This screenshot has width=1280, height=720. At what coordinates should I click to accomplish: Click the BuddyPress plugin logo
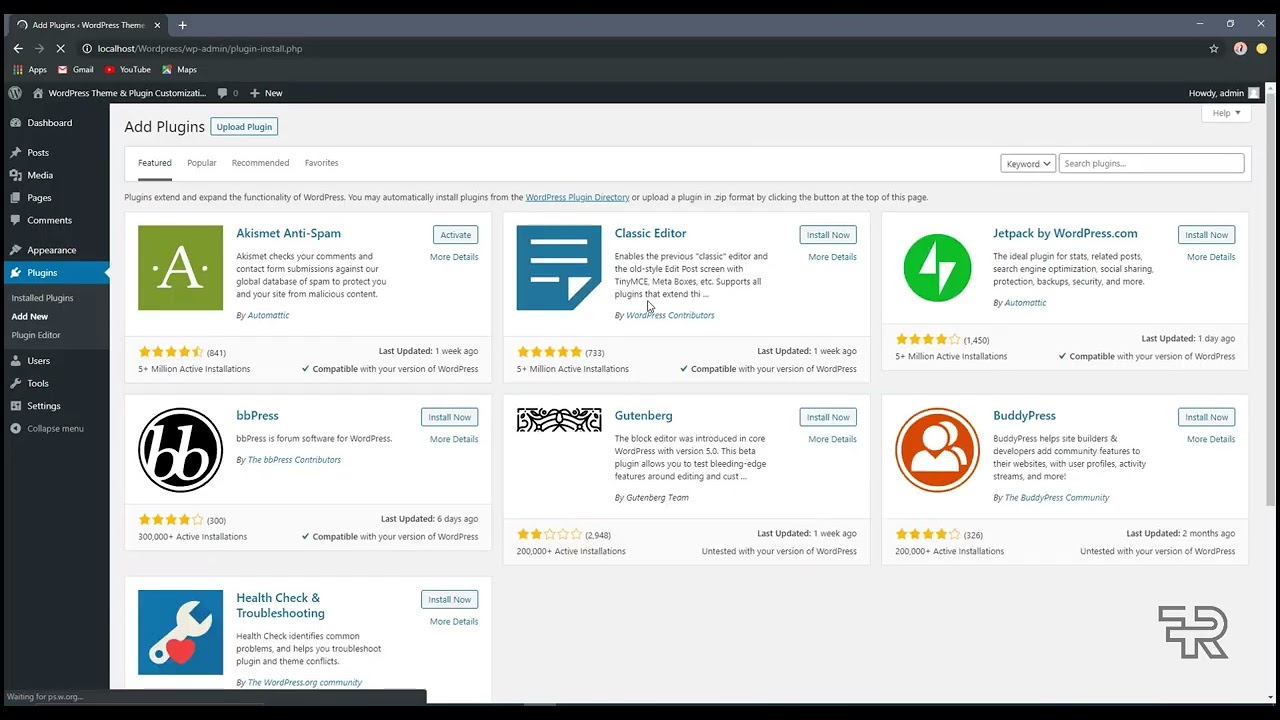coord(937,450)
